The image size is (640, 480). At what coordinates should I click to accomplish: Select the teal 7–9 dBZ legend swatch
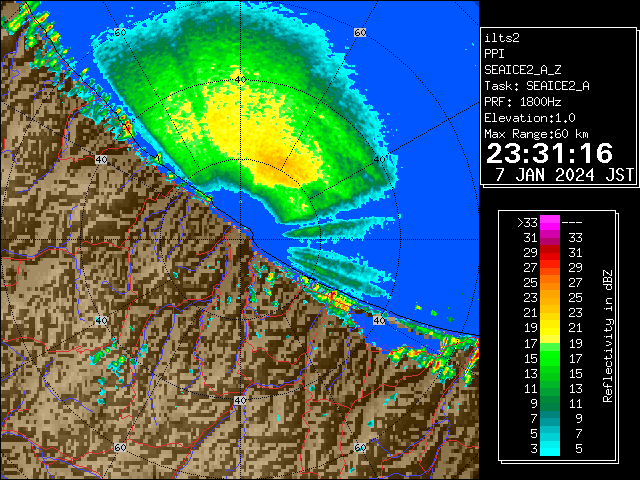[550, 418]
